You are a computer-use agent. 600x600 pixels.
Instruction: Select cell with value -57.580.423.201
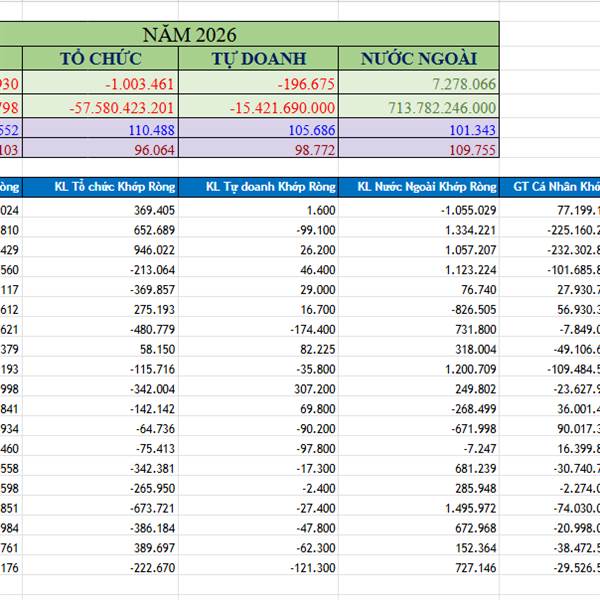click(101, 106)
